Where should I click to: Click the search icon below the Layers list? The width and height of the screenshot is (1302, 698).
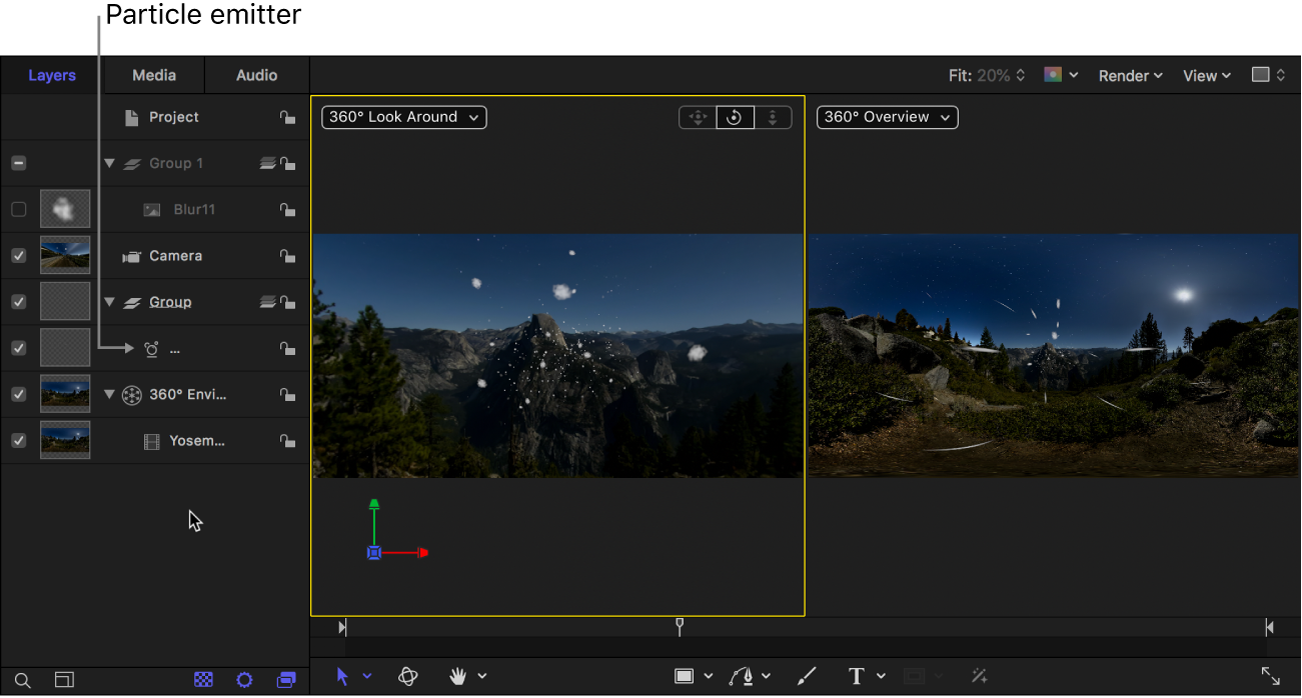(x=22, y=679)
